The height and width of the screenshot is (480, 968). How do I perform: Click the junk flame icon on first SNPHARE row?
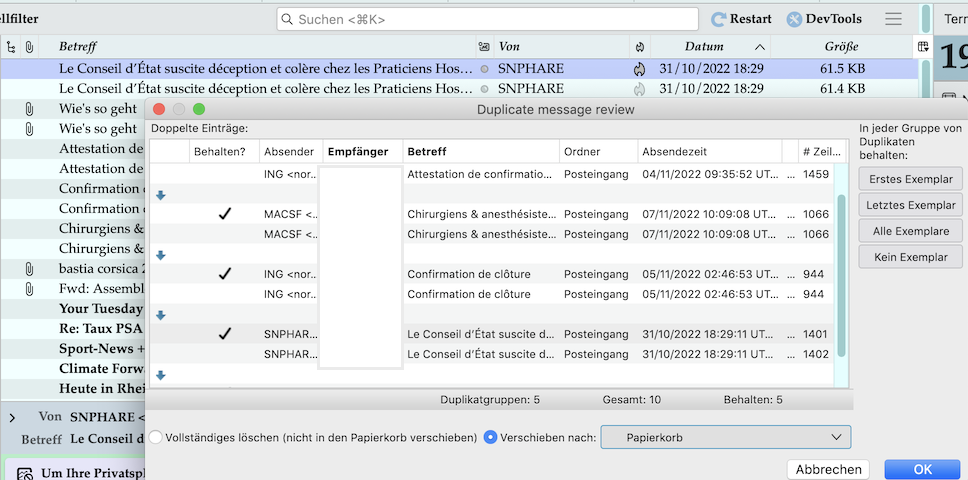point(639,69)
